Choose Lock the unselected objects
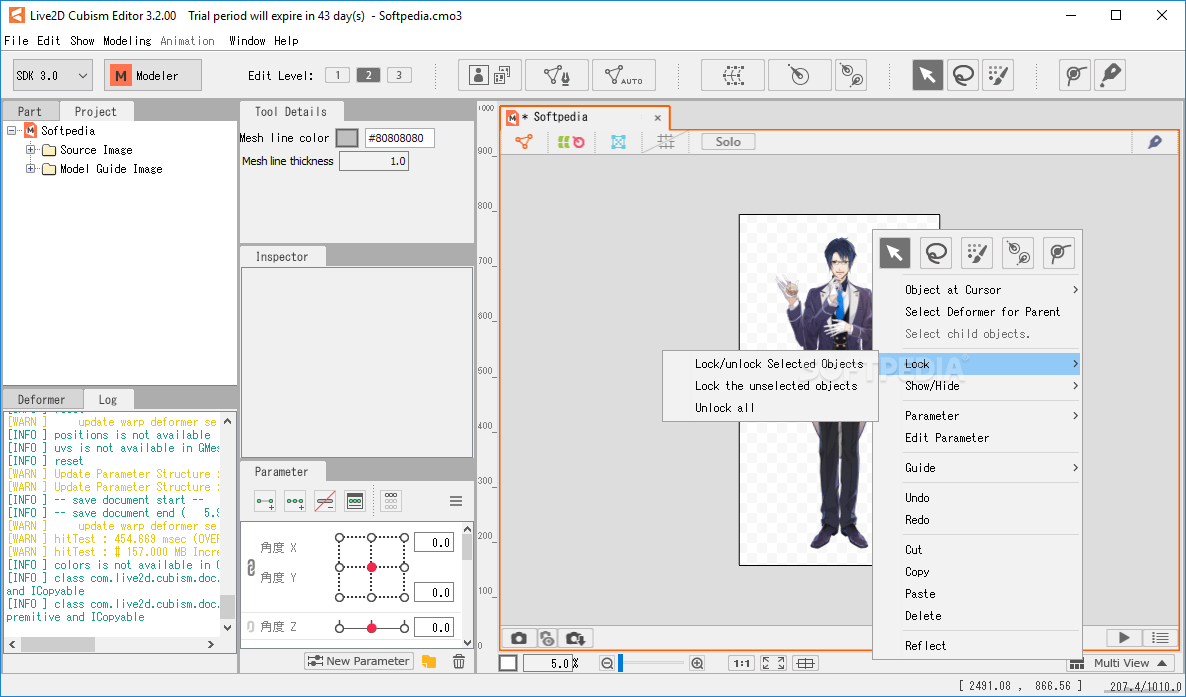This screenshot has height=697, width=1186. tap(776, 386)
